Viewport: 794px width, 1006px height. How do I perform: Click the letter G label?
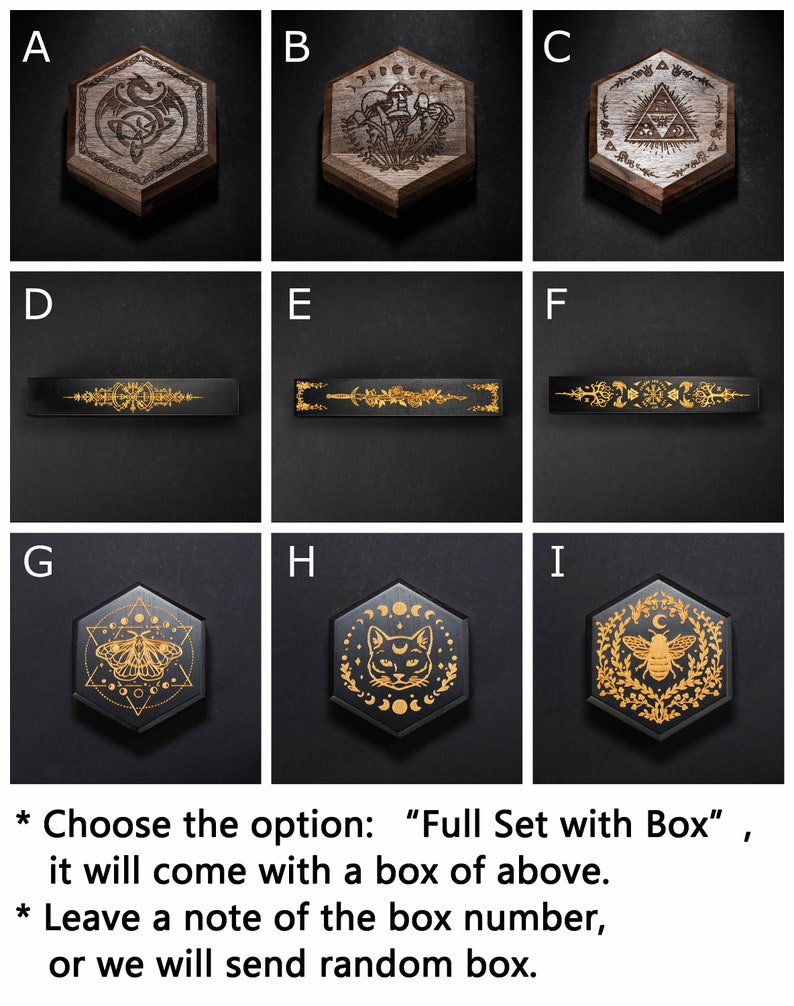click(38, 562)
